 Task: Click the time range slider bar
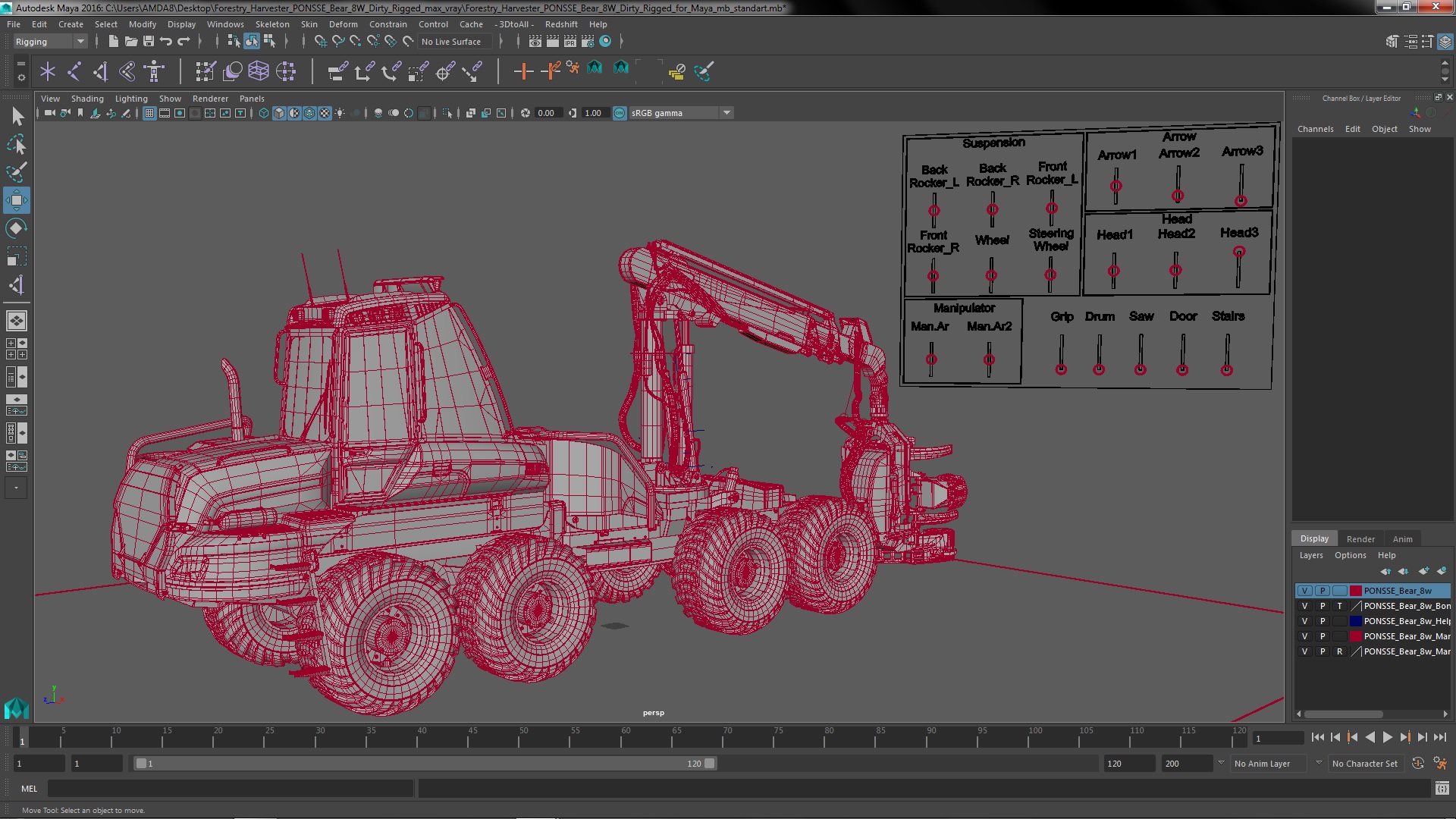(425, 764)
